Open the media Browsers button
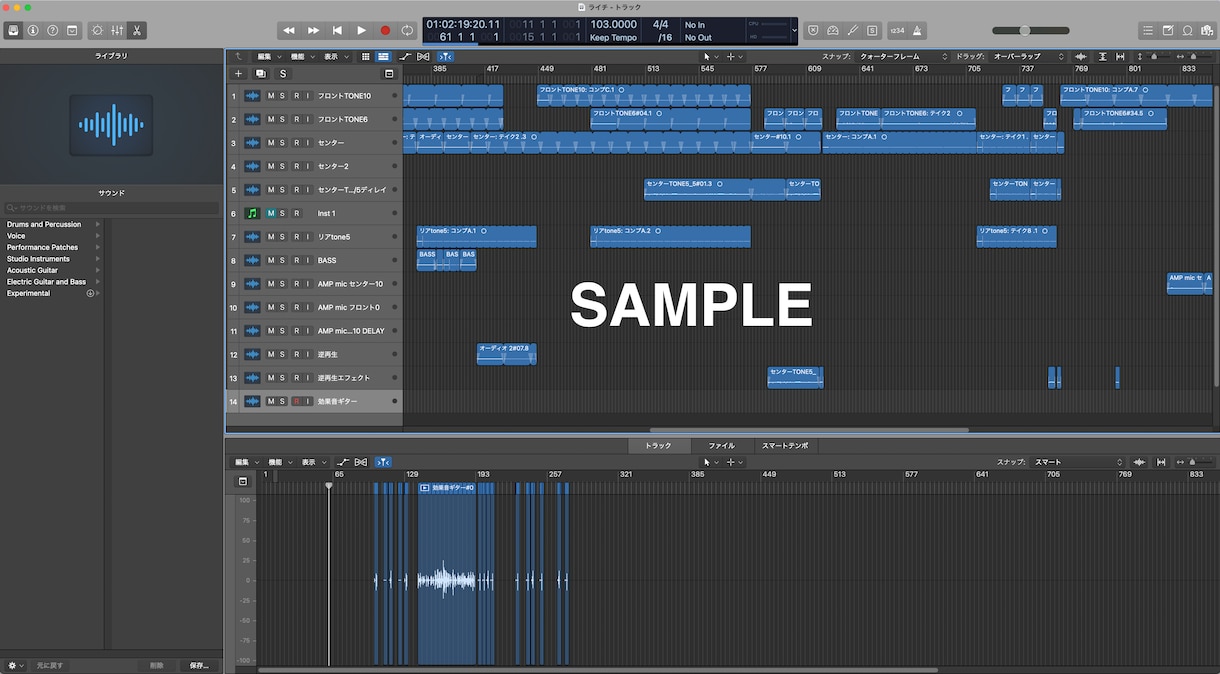The height and width of the screenshot is (674, 1220). click(x=1206, y=30)
